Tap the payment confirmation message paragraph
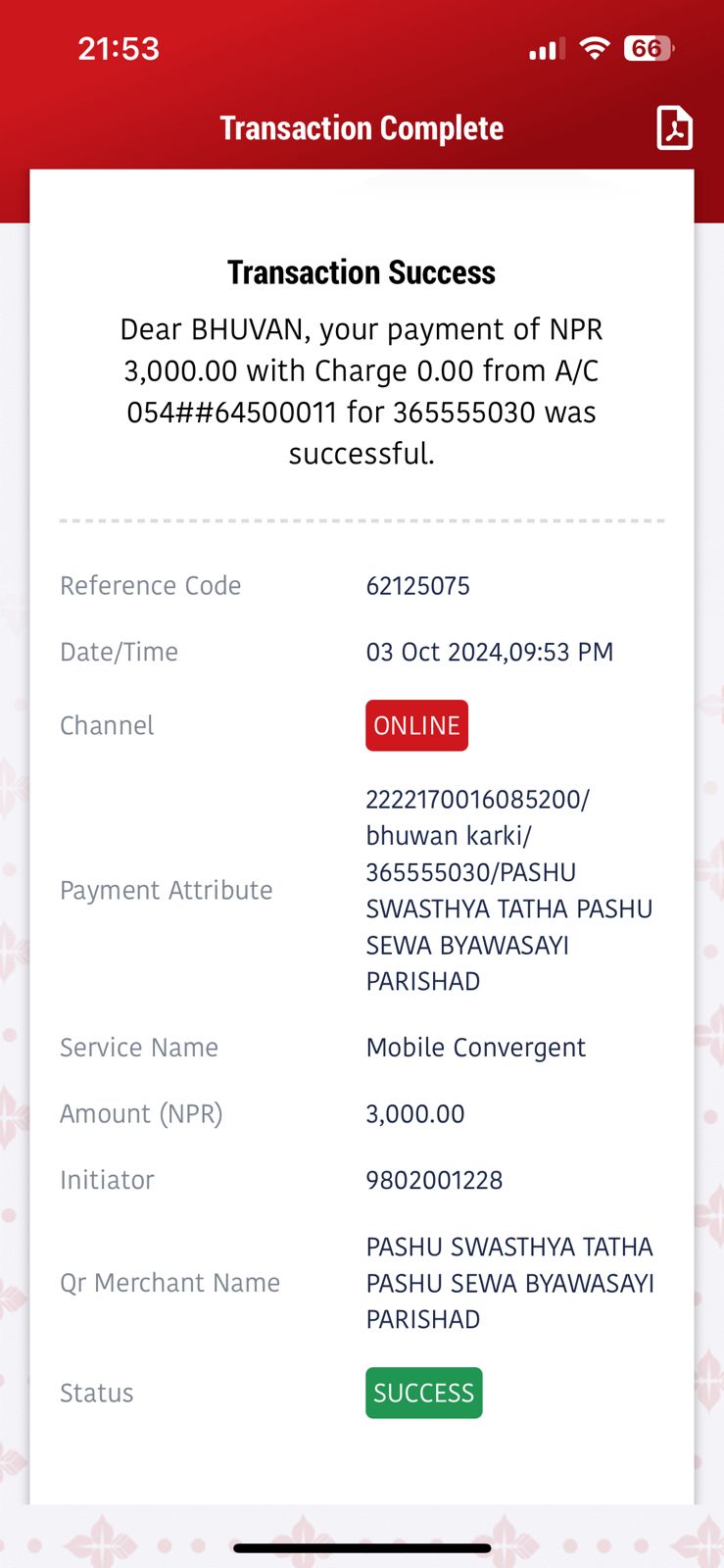This screenshot has height=1568, width=724. pyautogui.click(x=362, y=391)
